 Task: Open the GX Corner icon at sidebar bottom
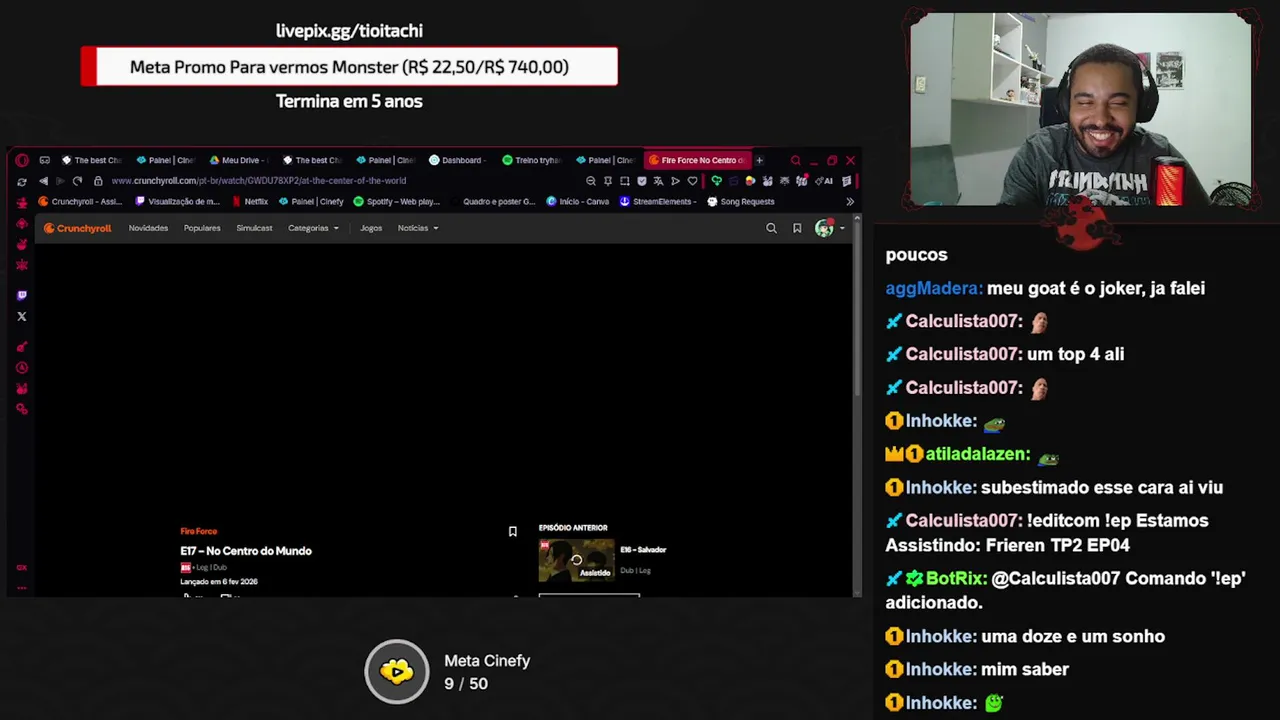click(22, 567)
